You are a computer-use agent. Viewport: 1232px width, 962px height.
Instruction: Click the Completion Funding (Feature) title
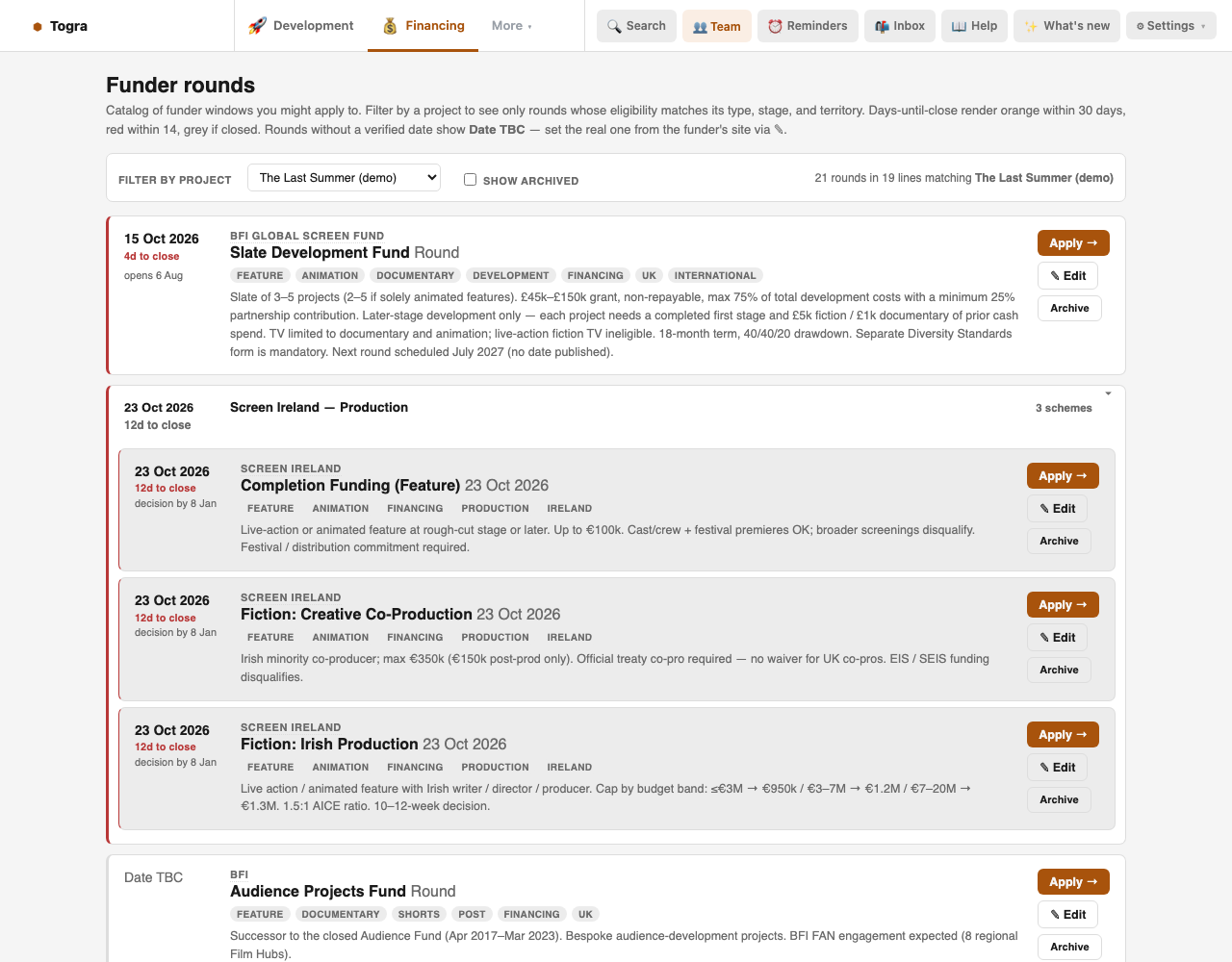[x=350, y=486]
